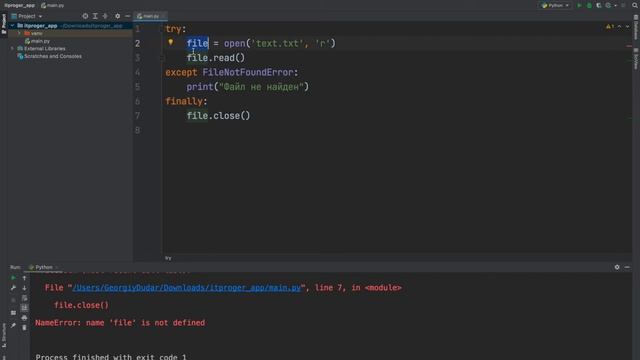Select the venv folder in project tree
The height and width of the screenshot is (360, 640).
(33, 33)
